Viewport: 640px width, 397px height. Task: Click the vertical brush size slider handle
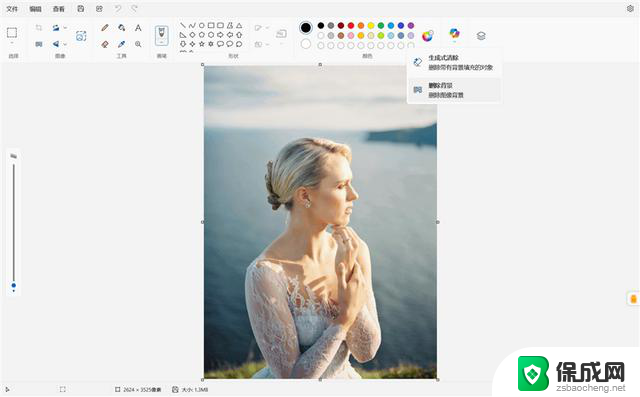(x=14, y=285)
